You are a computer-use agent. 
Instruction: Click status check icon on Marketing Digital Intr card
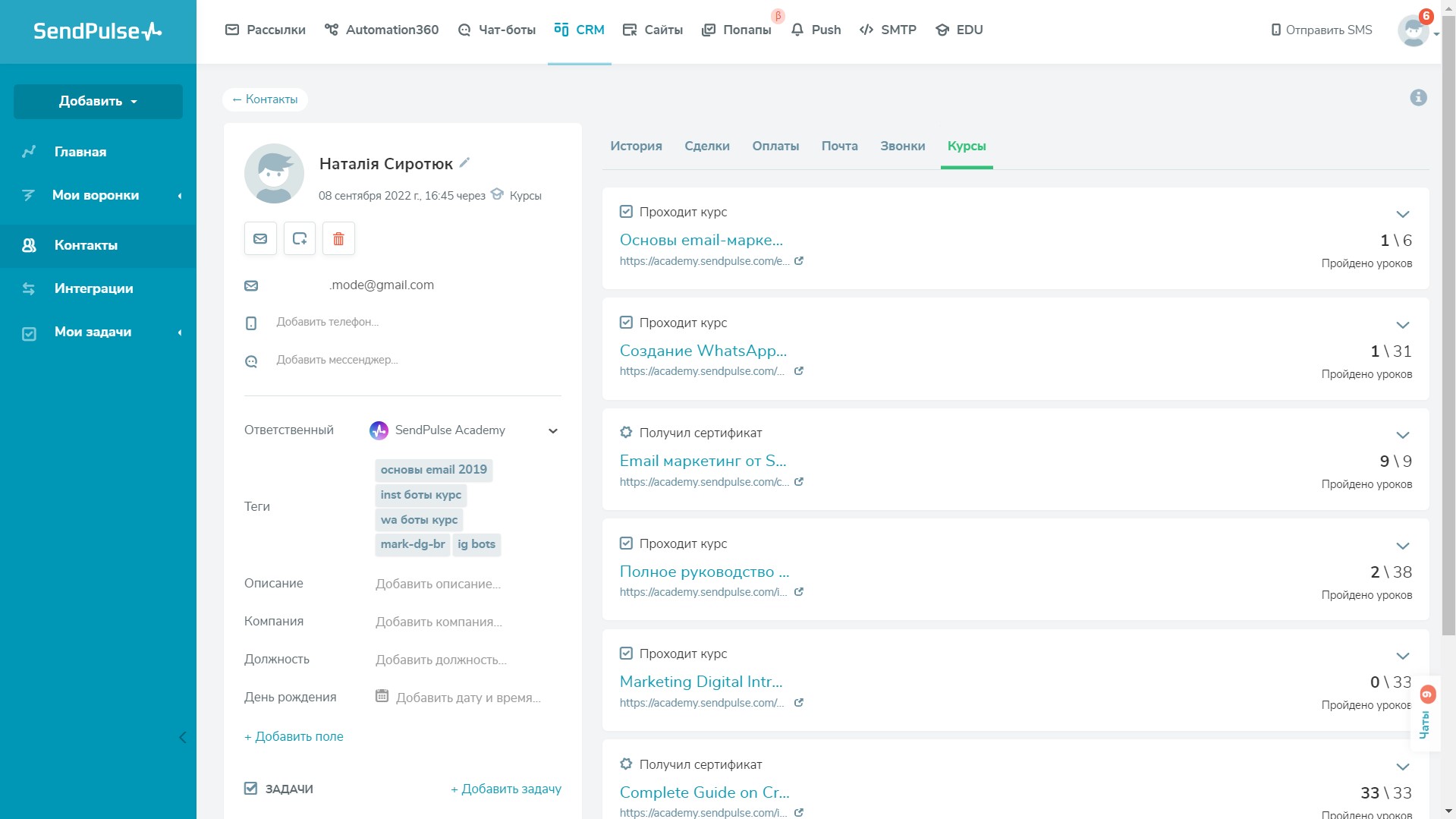[x=626, y=653]
